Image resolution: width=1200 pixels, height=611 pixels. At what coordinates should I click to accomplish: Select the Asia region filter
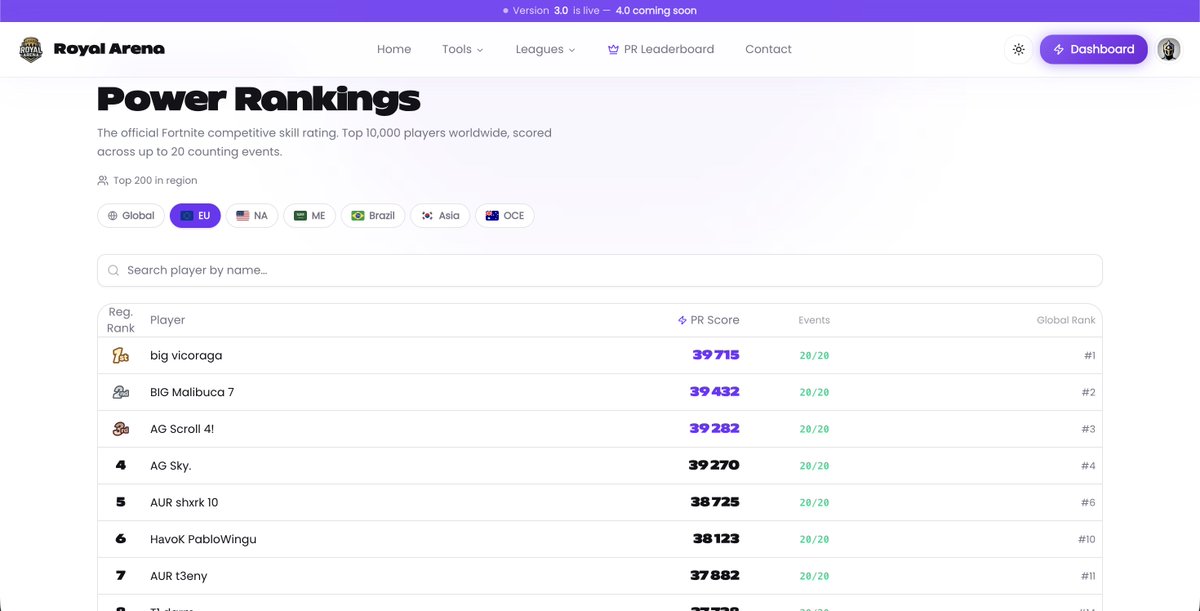[x=440, y=216]
